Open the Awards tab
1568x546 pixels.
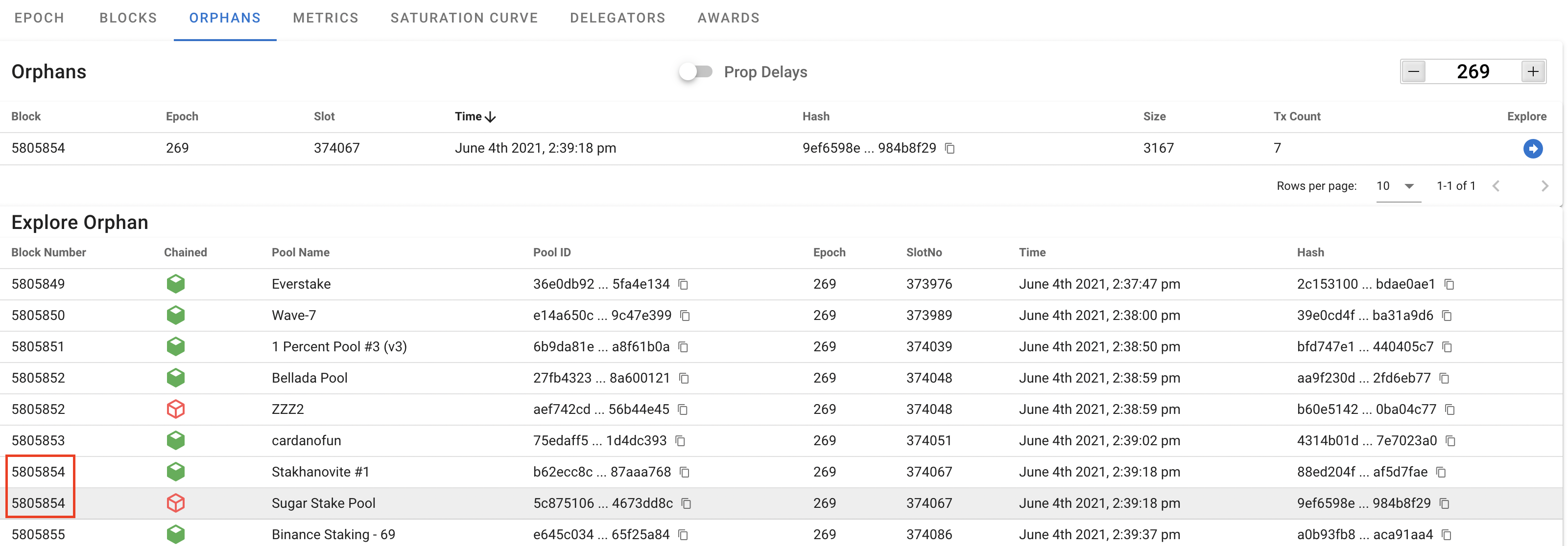coord(728,18)
